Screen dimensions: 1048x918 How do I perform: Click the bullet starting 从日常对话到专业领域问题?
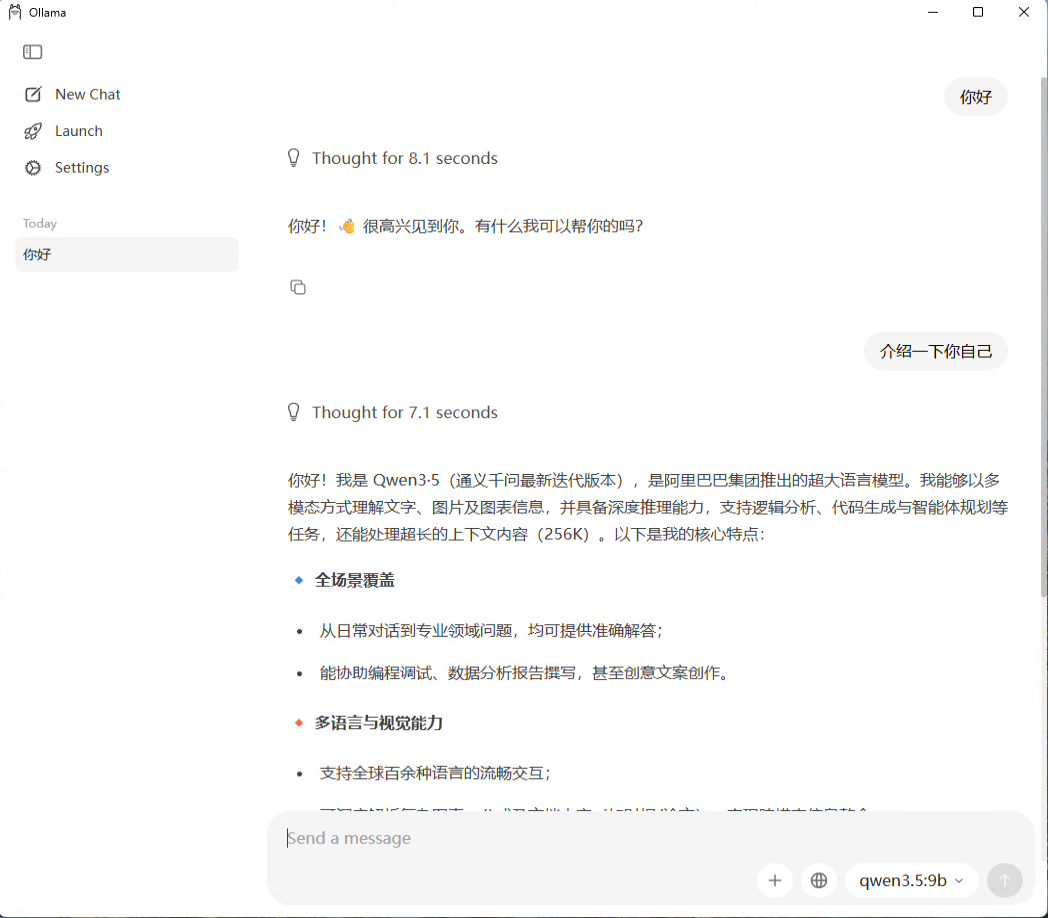tap(491, 630)
